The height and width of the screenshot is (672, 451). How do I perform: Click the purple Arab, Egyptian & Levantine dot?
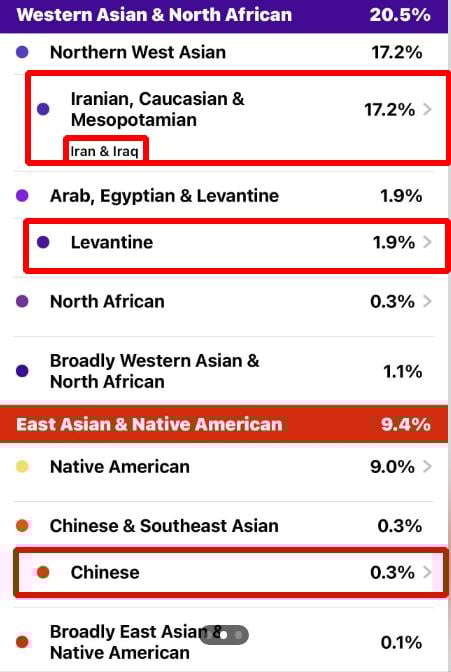point(22,196)
